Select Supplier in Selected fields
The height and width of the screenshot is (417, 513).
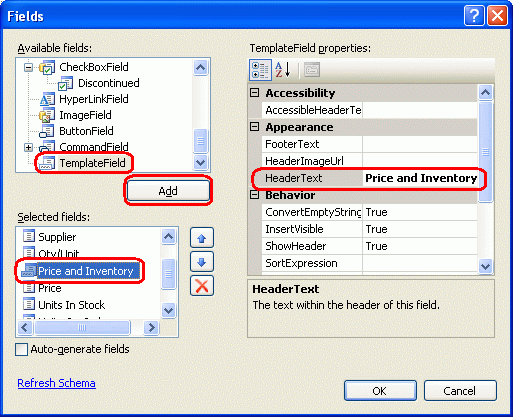pos(57,237)
